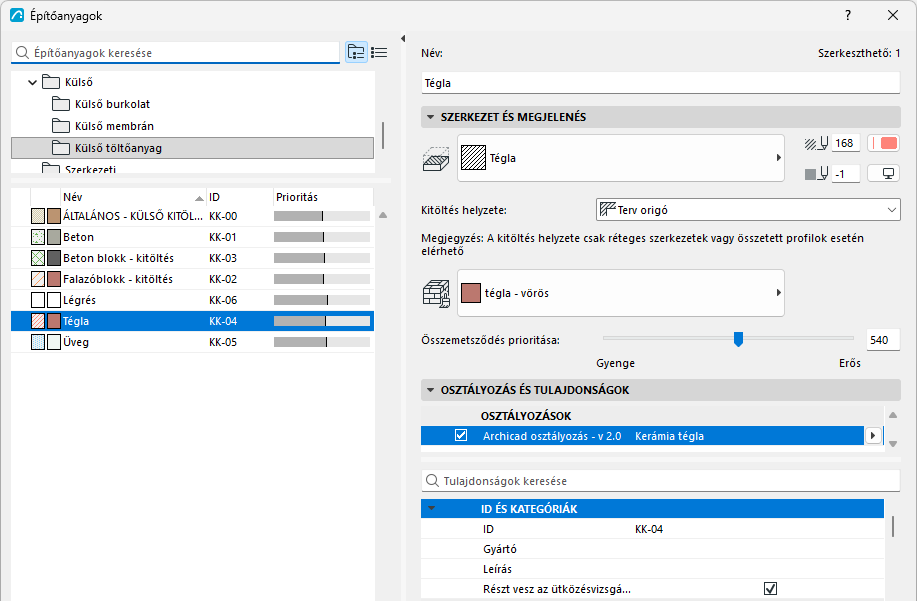The image size is (917, 601).
Task: Collapse OSZTÁLYOZÁS ÉS TULAJDONSÁGOK section
Action: [x=430, y=390]
